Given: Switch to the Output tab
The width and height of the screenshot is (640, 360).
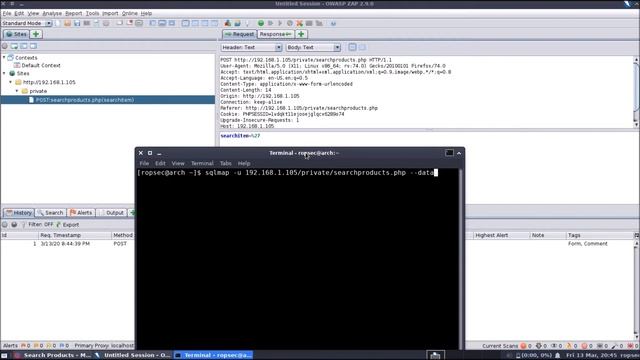Looking at the screenshot, I should click(111, 213).
